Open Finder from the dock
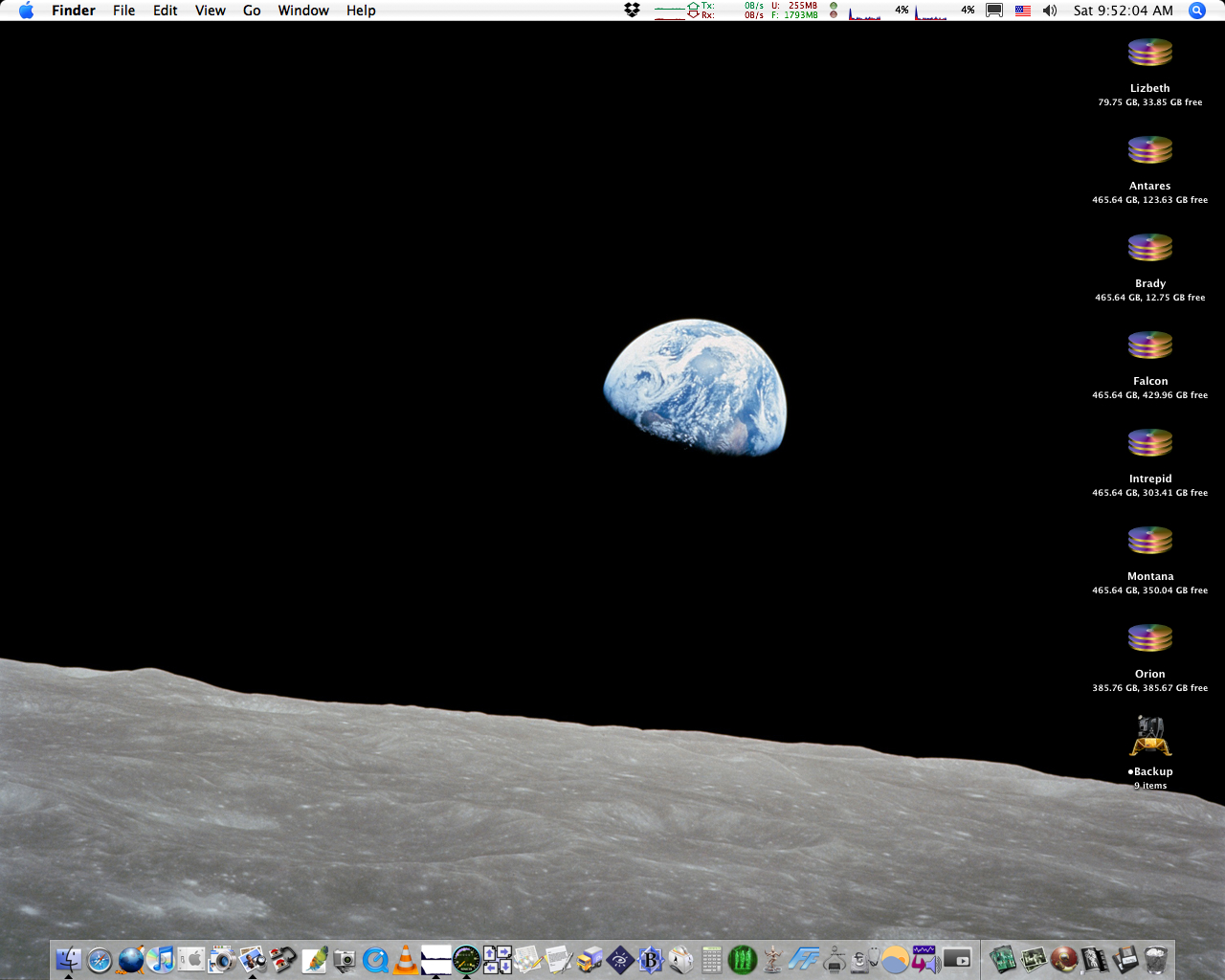This screenshot has width=1225, height=980. [x=68, y=959]
